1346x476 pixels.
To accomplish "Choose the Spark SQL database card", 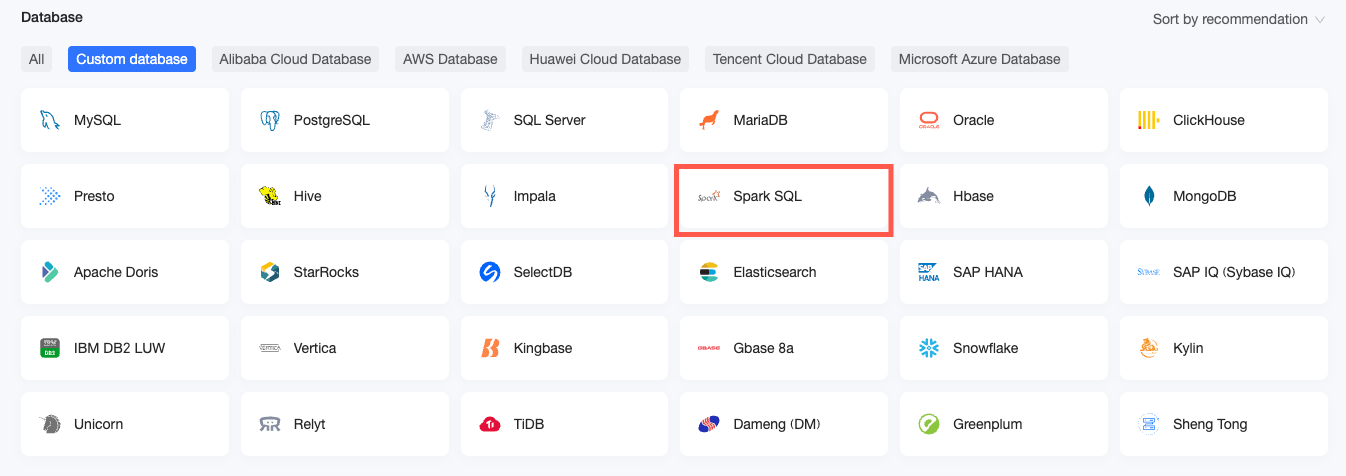I will [x=783, y=196].
